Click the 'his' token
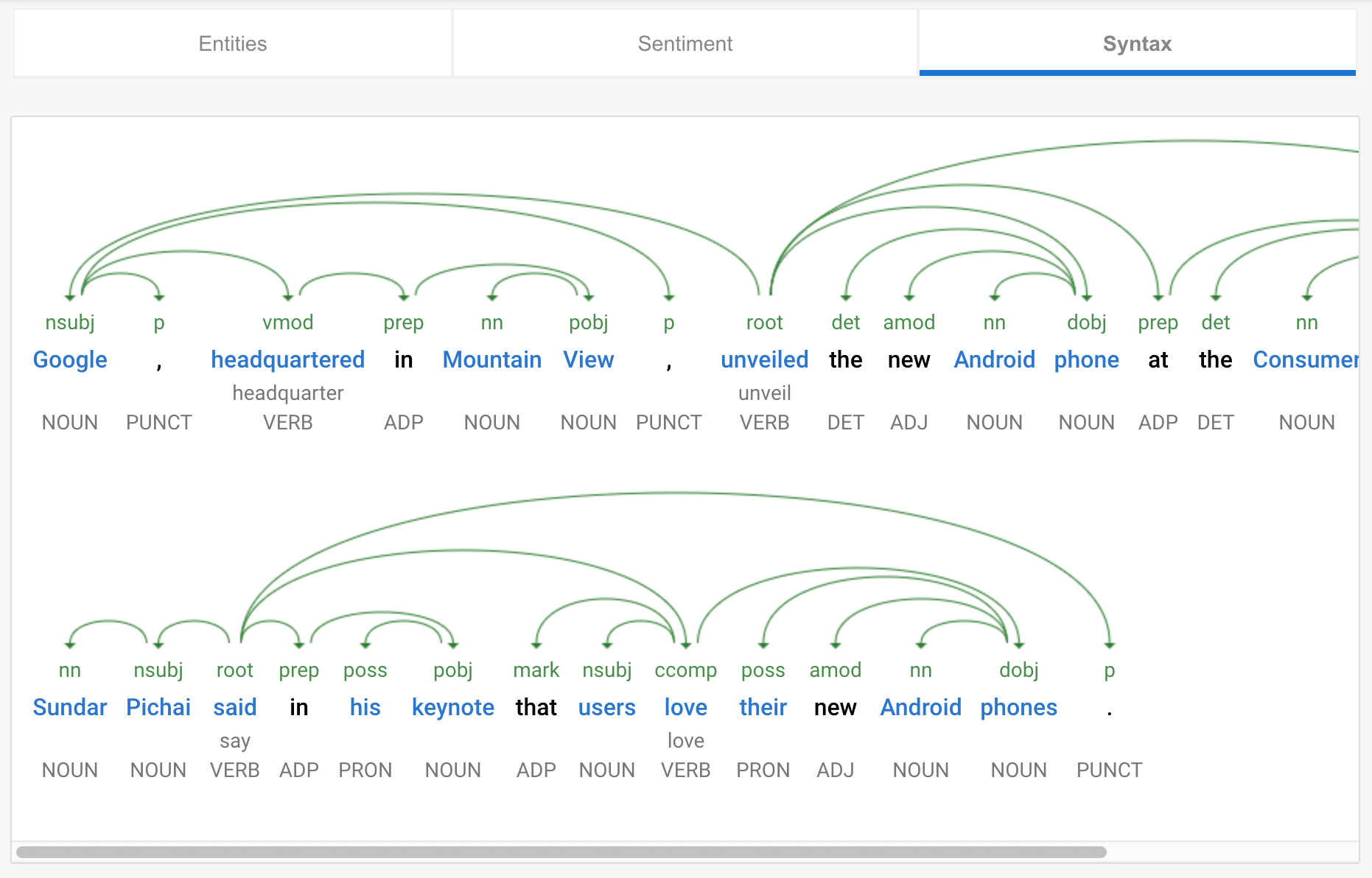1372x878 pixels. [x=365, y=707]
